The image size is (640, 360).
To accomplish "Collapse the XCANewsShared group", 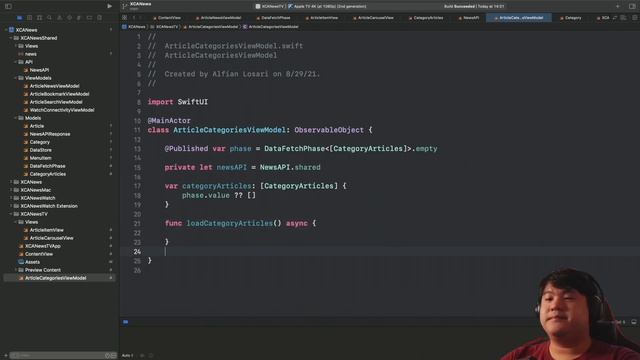I will click(11, 38).
